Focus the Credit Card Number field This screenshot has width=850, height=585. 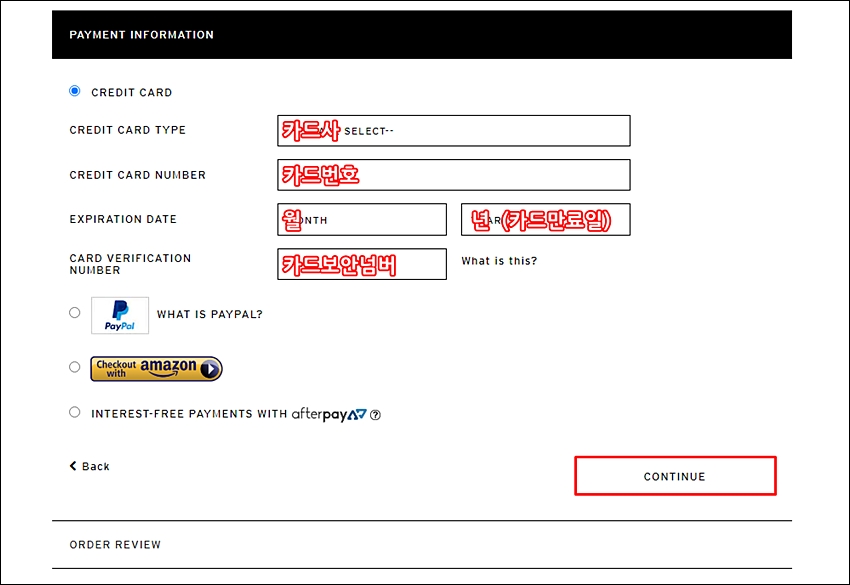(x=454, y=175)
